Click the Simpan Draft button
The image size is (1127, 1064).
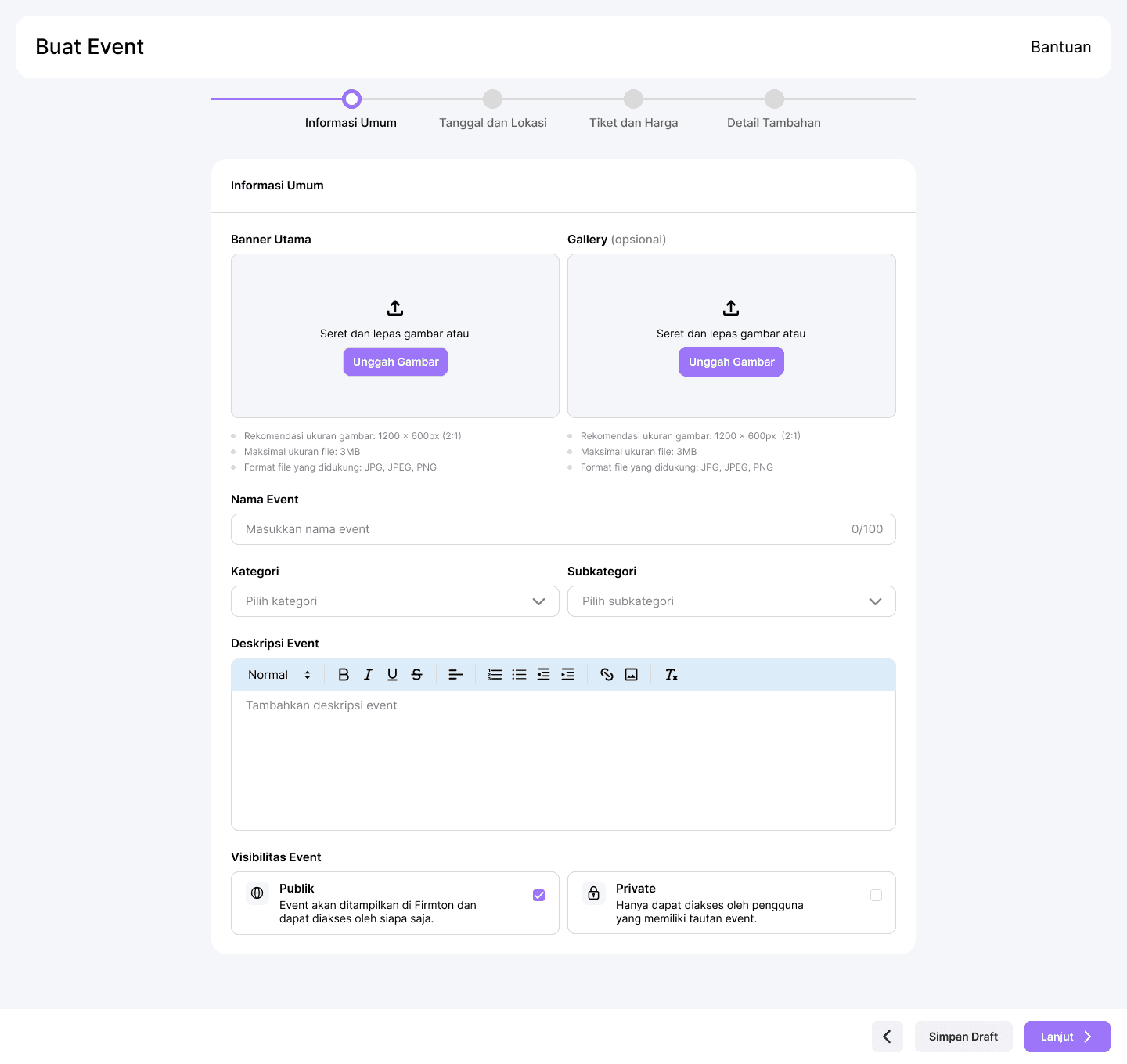pyautogui.click(x=963, y=1037)
